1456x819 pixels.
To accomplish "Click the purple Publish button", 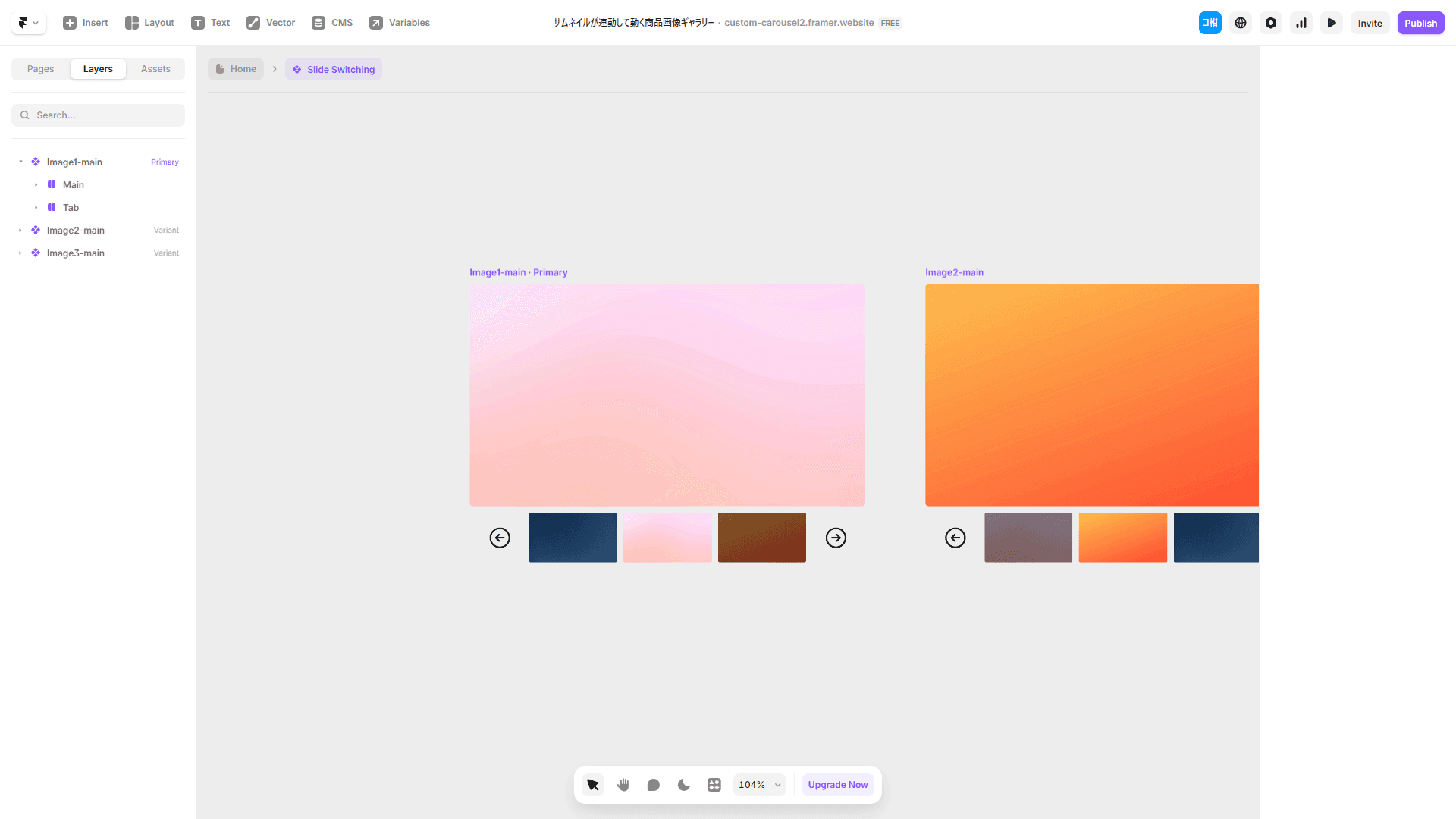I will [1420, 23].
